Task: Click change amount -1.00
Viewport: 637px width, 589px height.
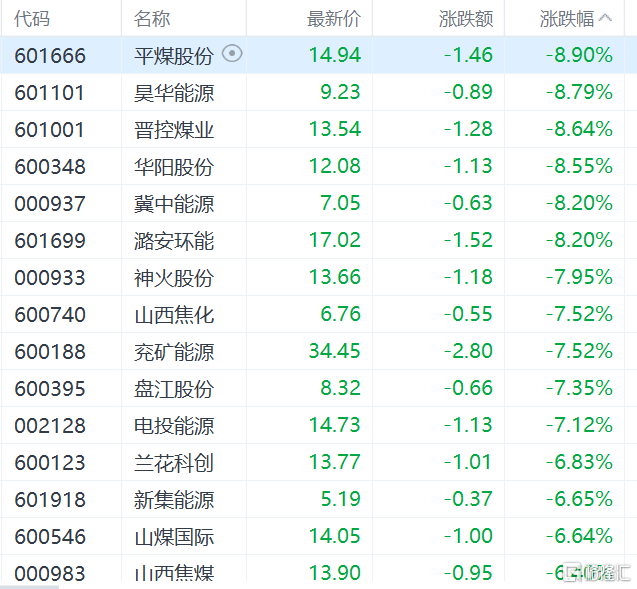Action: click(468, 535)
